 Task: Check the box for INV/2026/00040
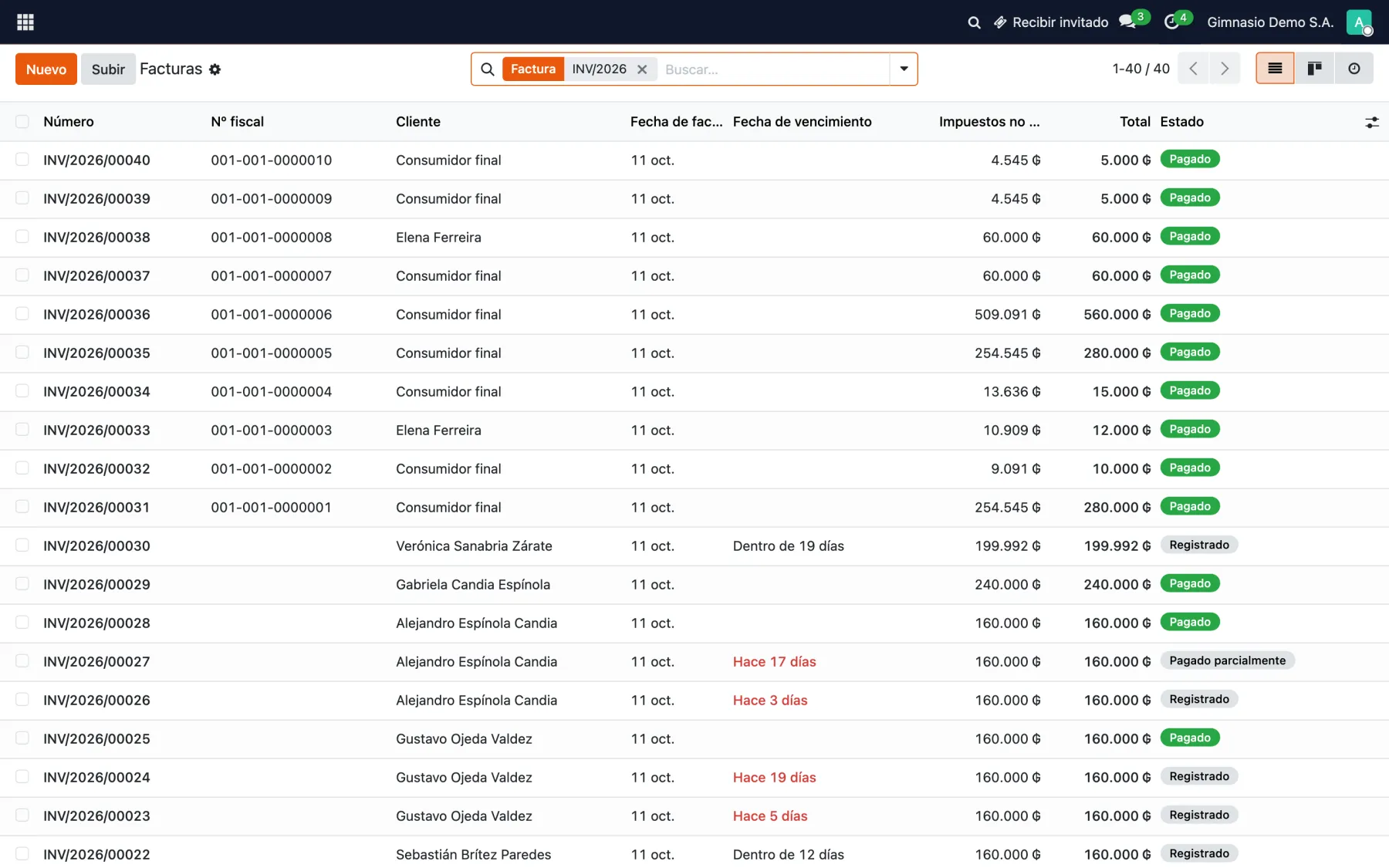coord(22,160)
